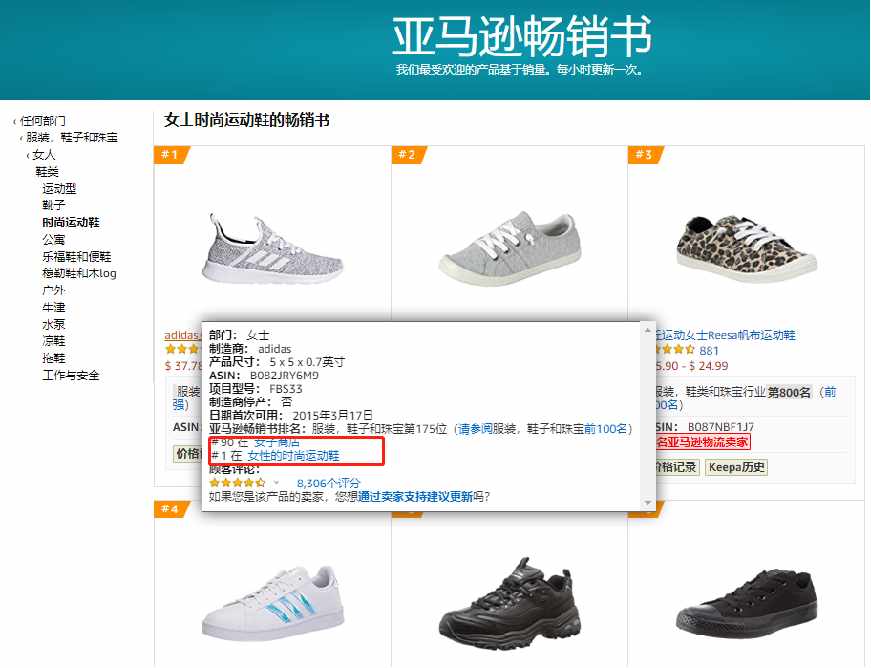Image resolution: width=871 pixels, height=668 pixels.
Task: Open 女性的时尚运动鞋 ranking link
Action: 293,456
